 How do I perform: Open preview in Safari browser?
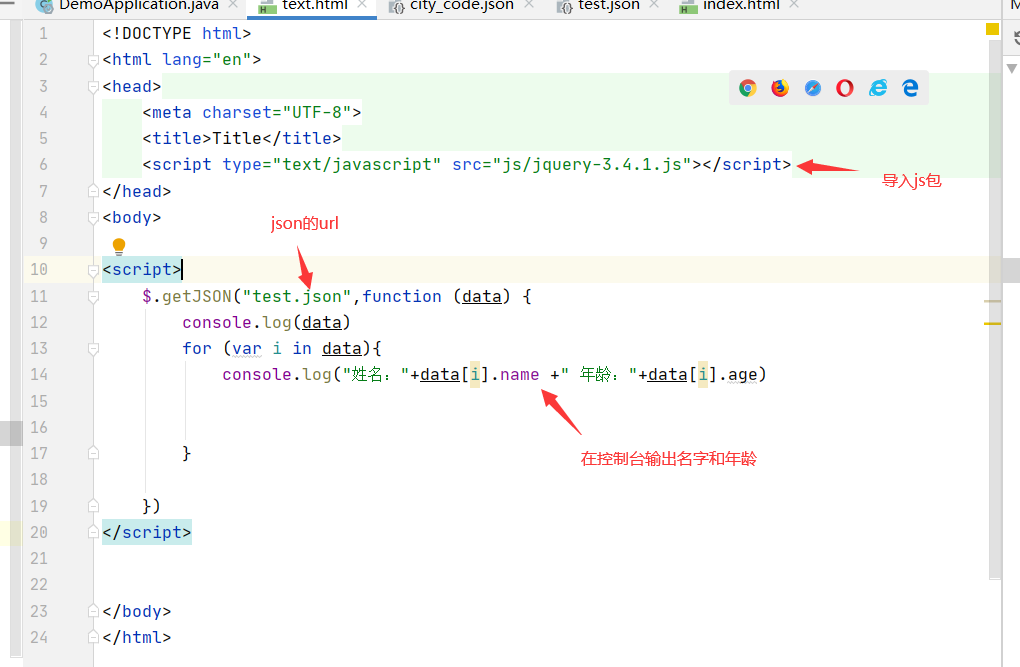pyautogui.click(x=812, y=88)
